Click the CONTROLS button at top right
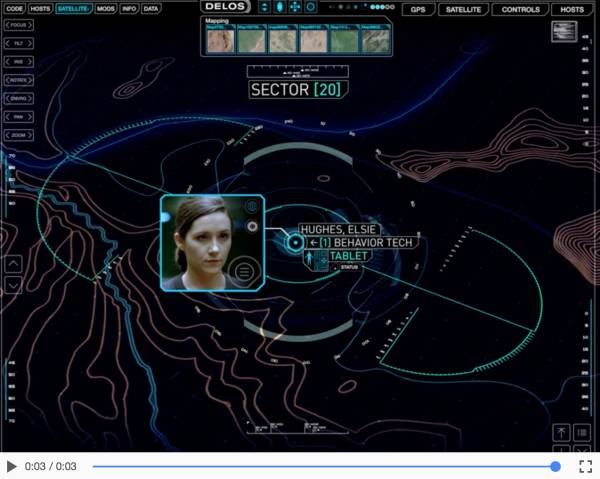Screen dimensions: 600x479 click(520, 10)
